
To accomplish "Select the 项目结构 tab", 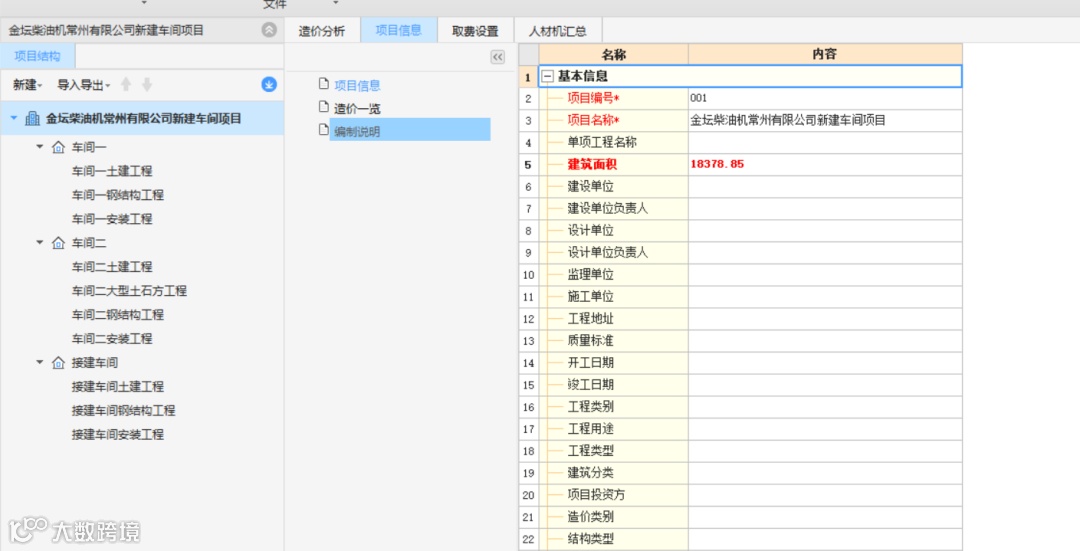I will [38, 56].
